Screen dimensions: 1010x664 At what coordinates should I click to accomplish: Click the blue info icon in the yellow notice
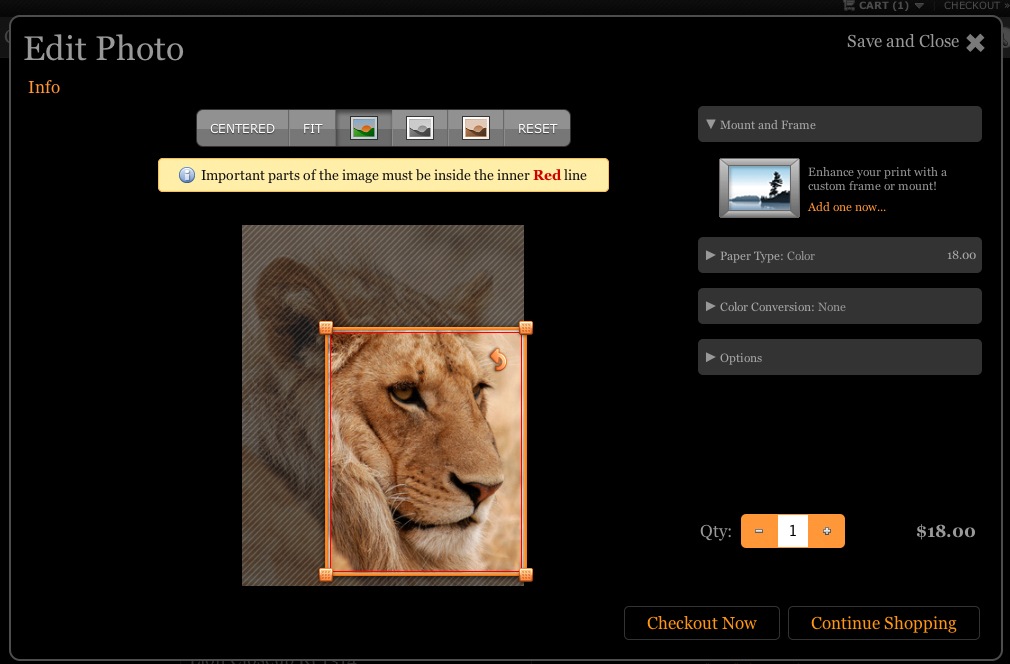(187, 175)
